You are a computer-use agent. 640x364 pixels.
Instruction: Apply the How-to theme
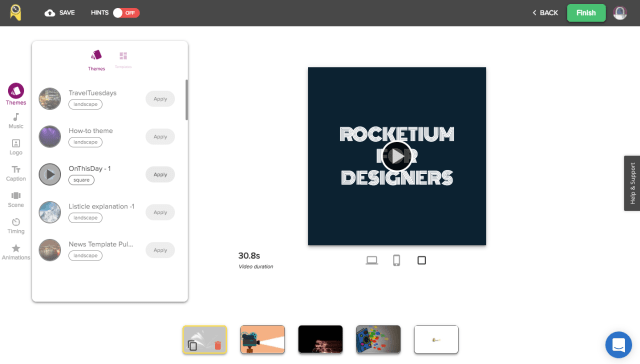(160, 137)
